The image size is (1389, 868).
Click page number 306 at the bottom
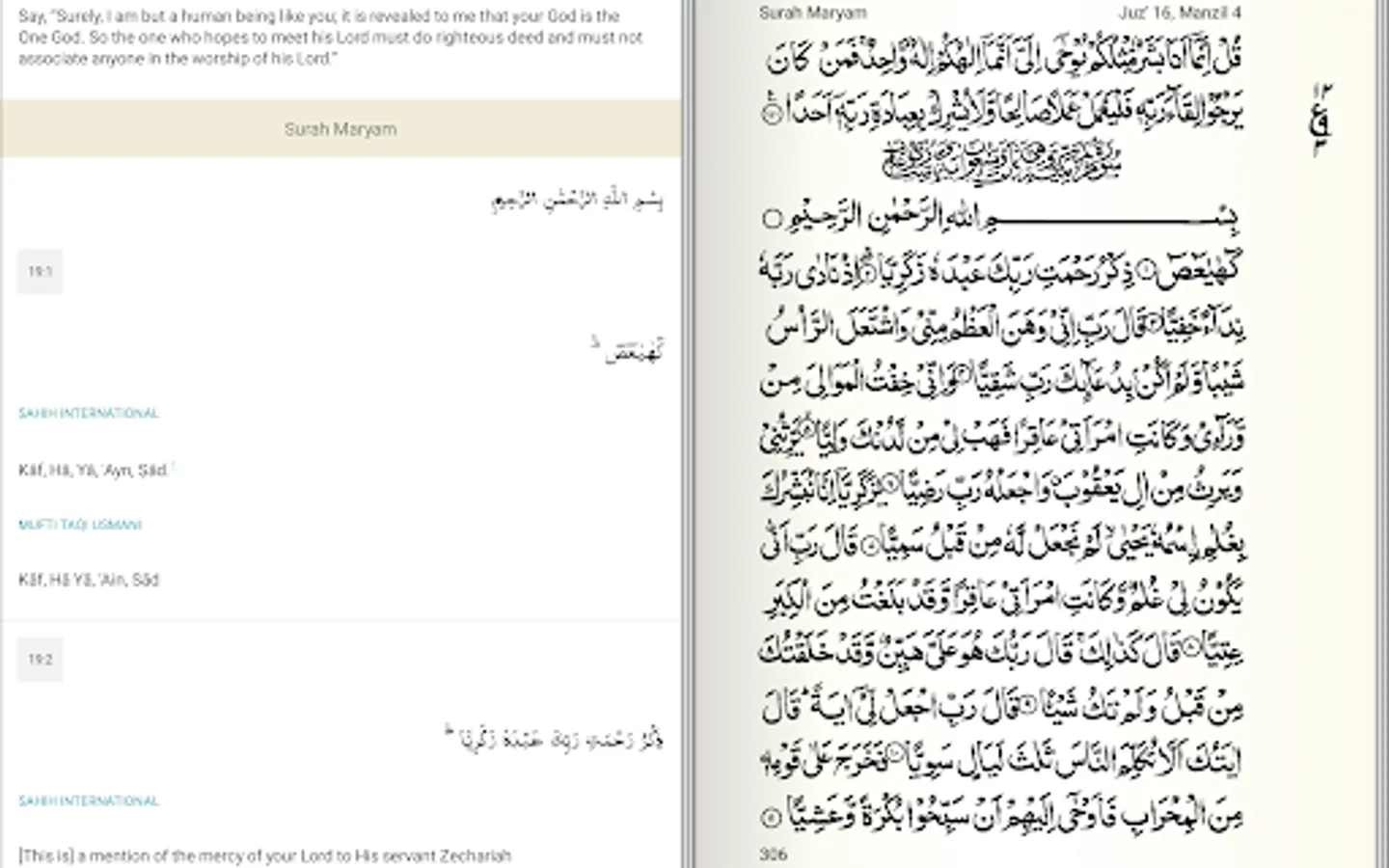point(773,854)
